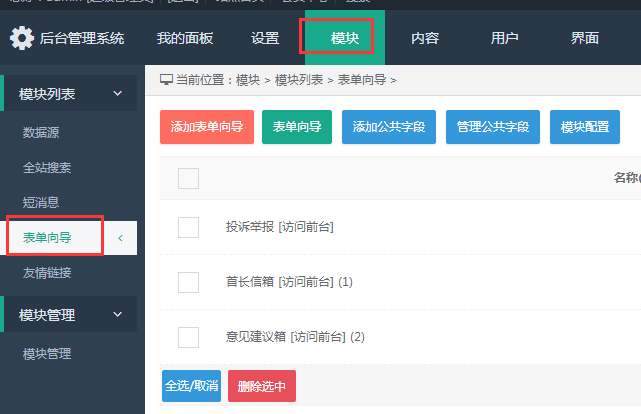Viewport: 641px width, 414px height.
Task: Open the 内容 top menu
Action: click(x=425, y=38)
